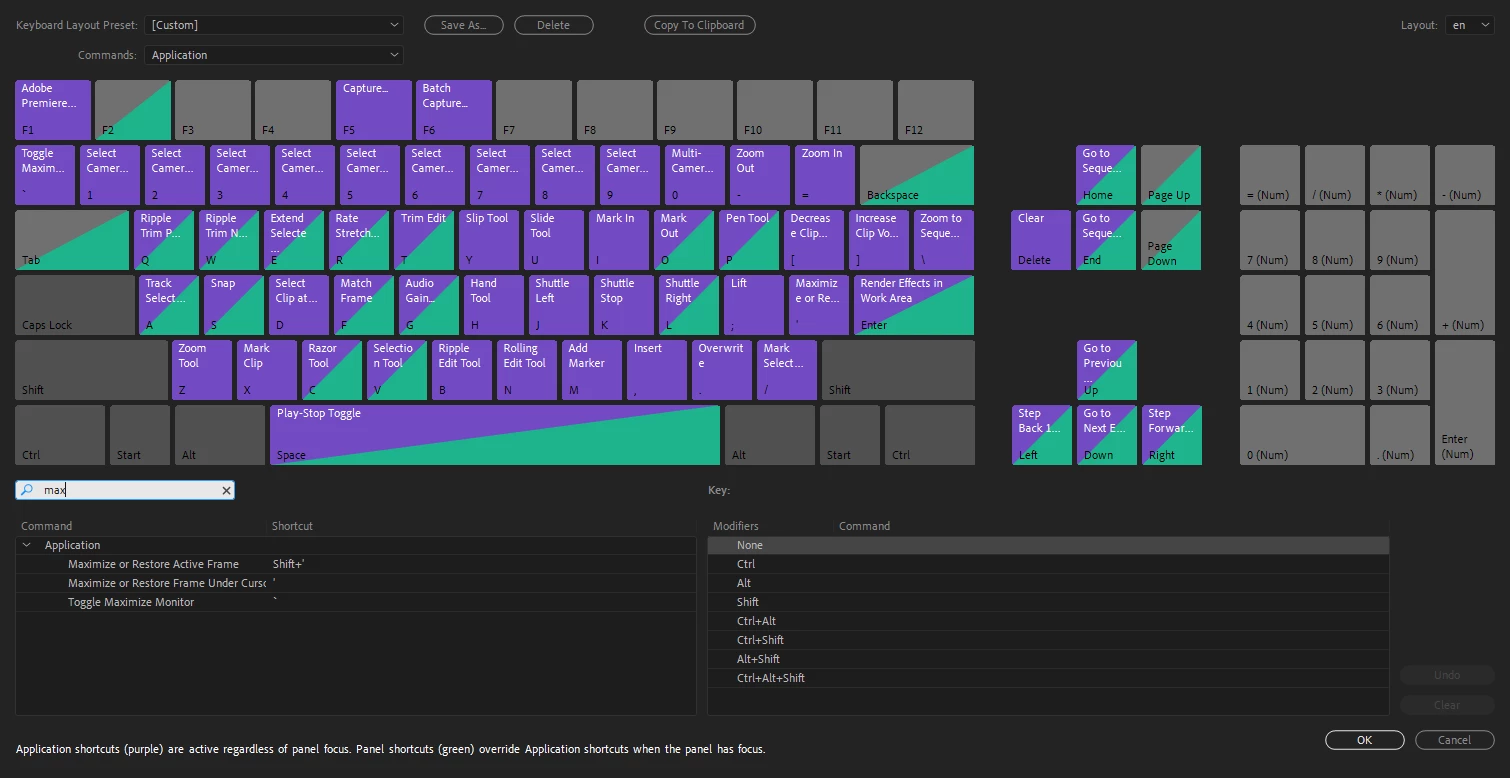Select the Add Marker M key
The image size is (1510, 778).
click(592, 370)
